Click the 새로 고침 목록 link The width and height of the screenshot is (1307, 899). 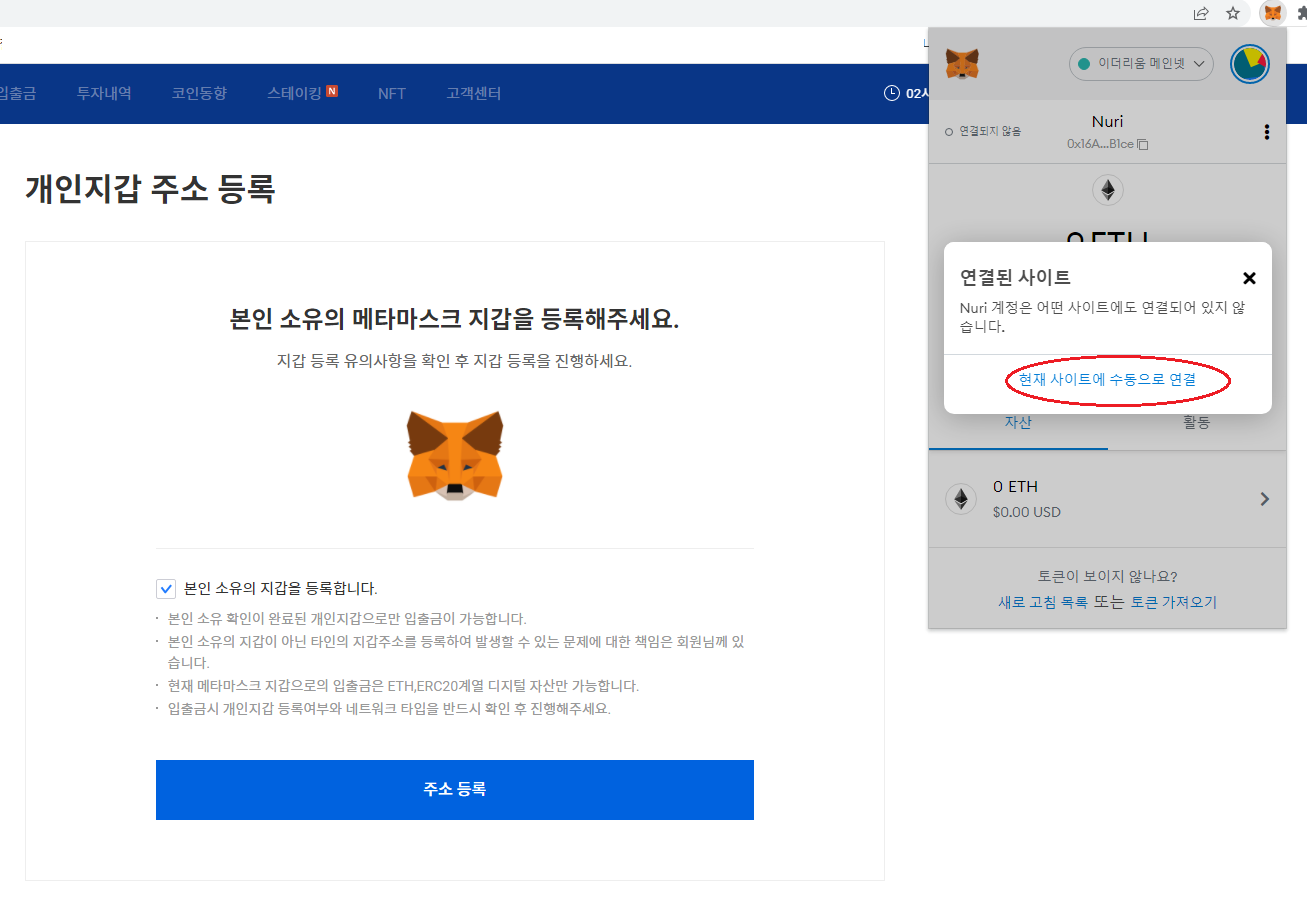[x=1043, y=602]
